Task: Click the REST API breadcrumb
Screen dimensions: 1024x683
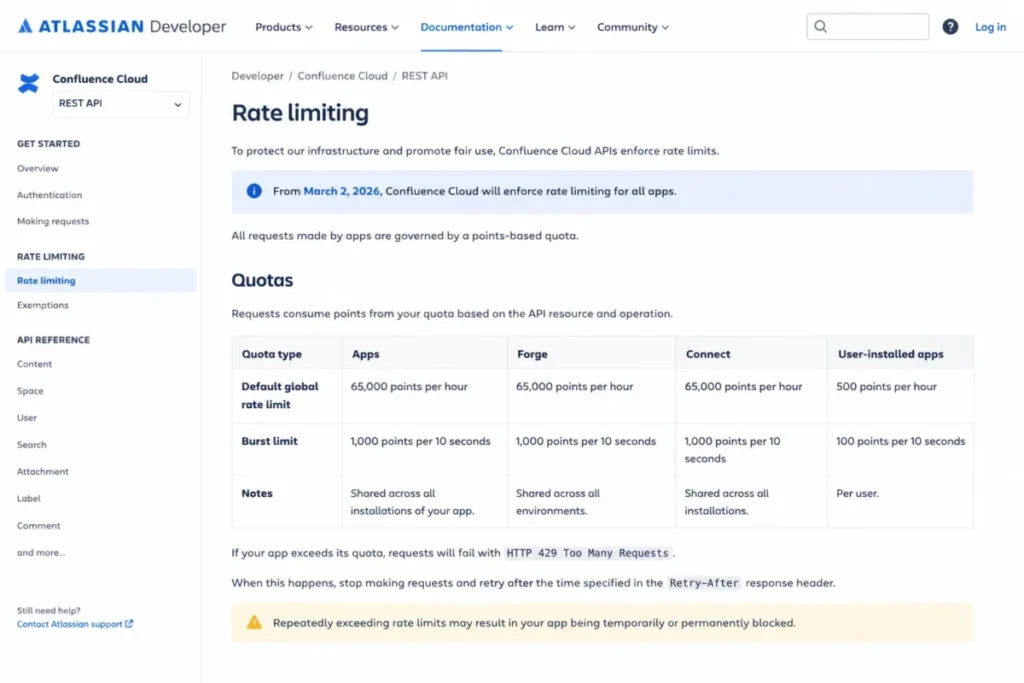Action: [424, 76]
